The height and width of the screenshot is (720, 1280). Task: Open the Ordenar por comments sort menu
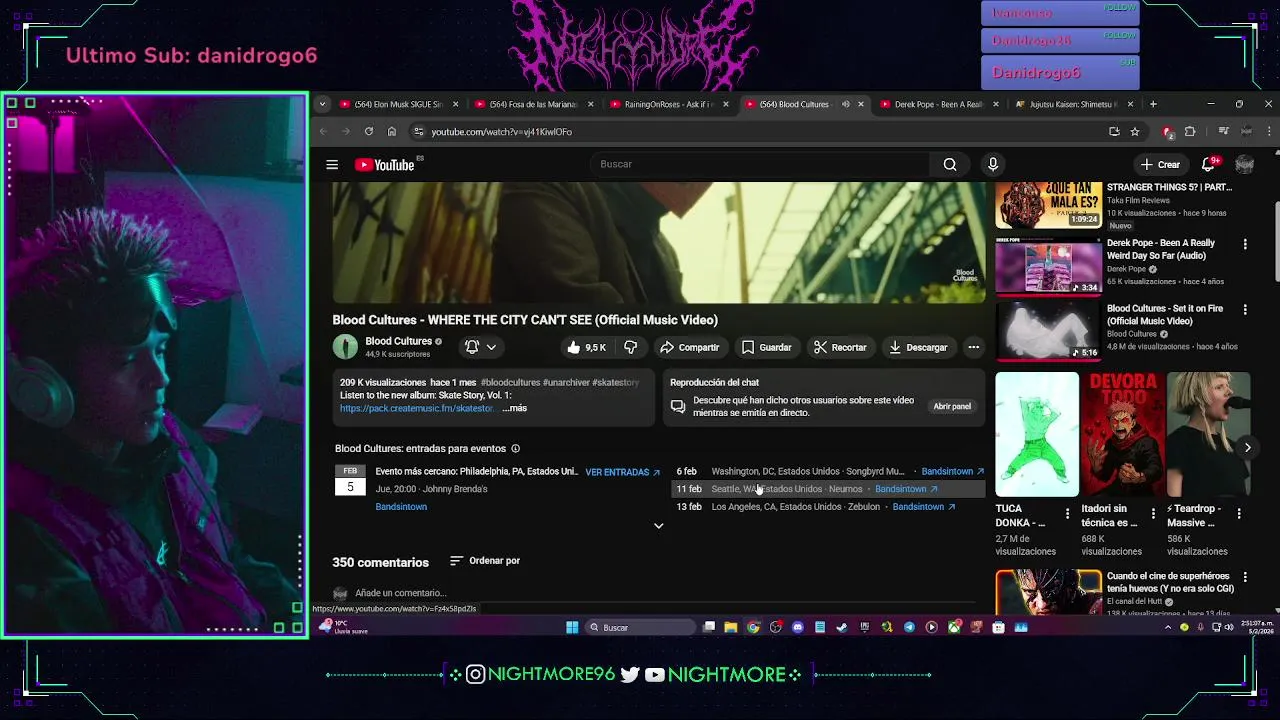pyautogui.click(x=485, y=561)
